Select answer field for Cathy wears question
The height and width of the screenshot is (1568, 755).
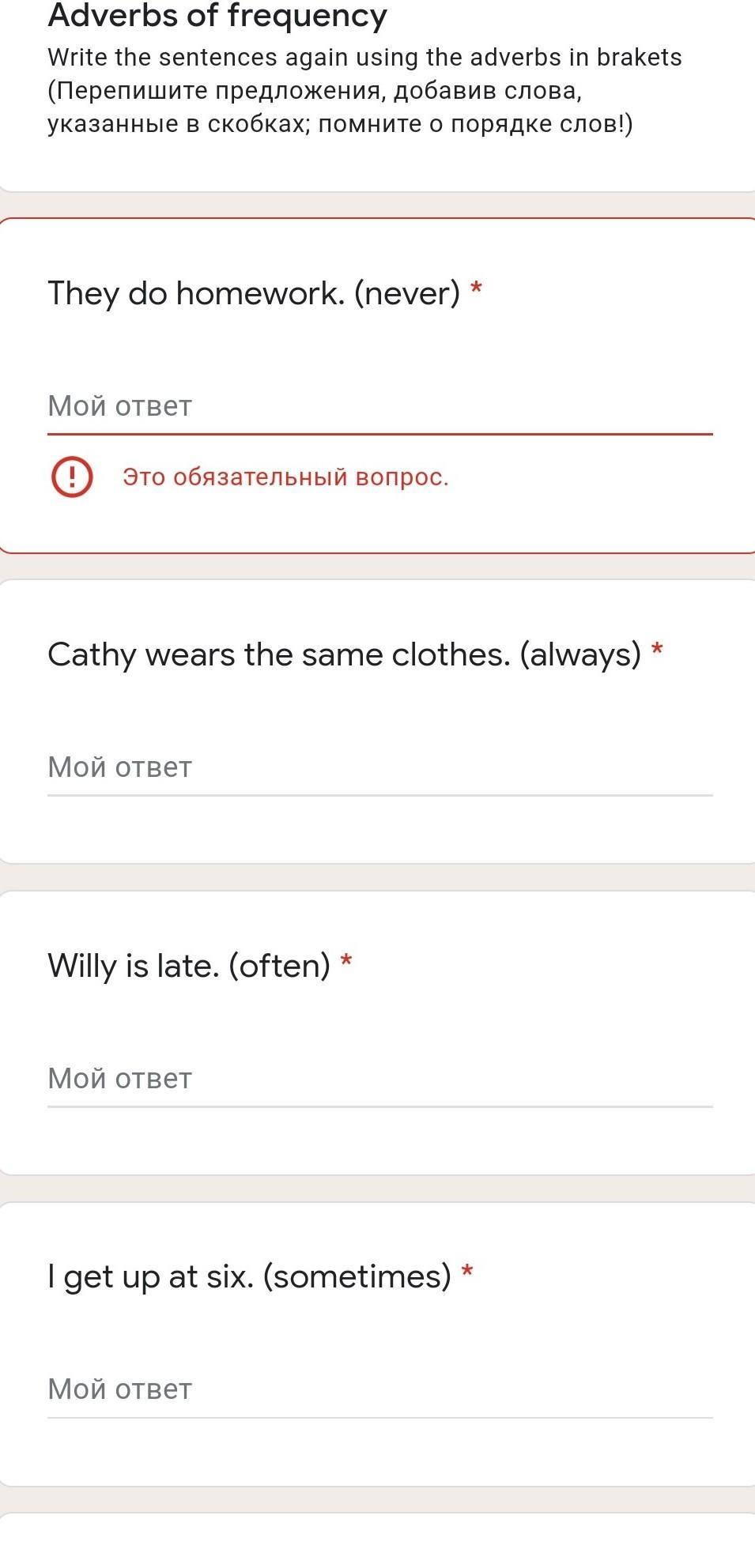pyautogui.click(x=379, y=767)
